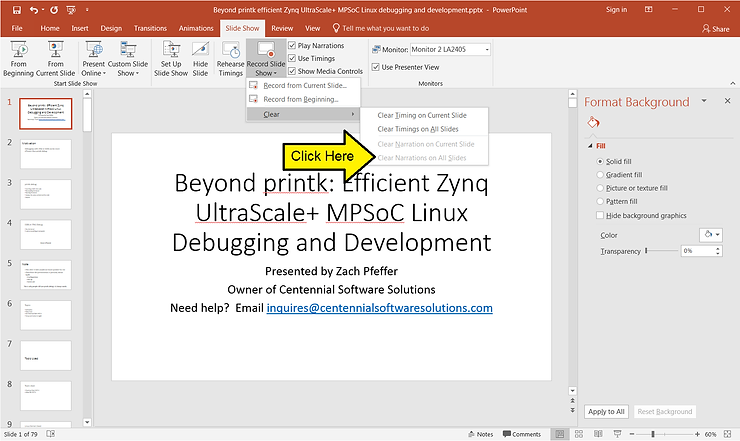Select slide 3 thumbnail
Screen dimensions: 740x441
(46, 194)
